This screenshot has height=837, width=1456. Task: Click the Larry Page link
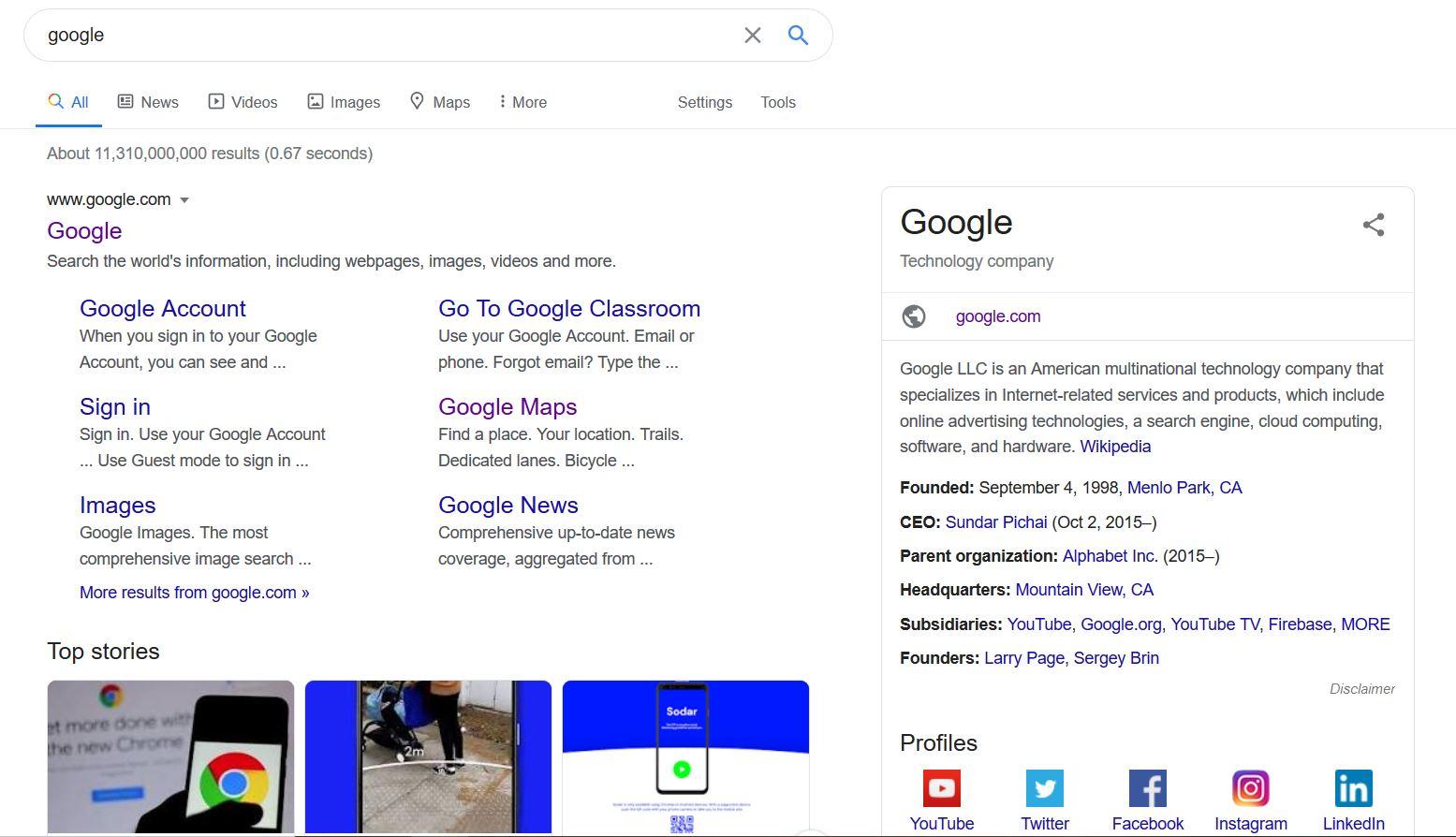pos(1024,658)
